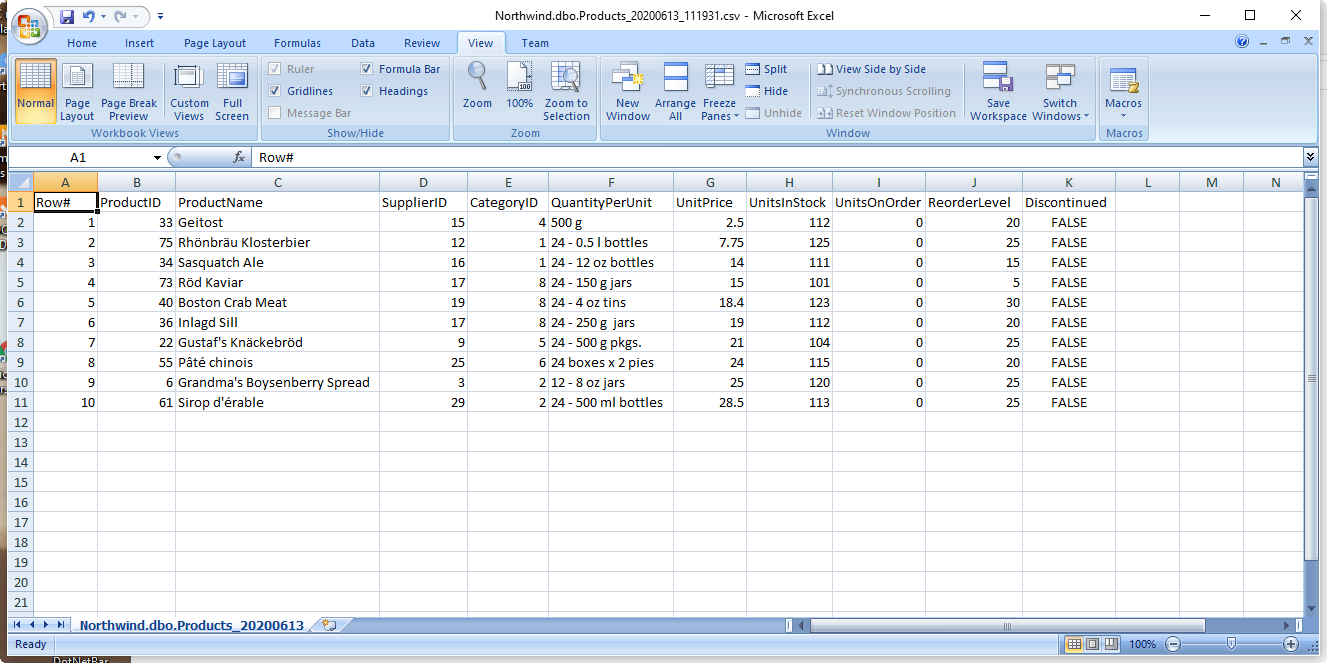The height and width of the screenshot is (663, 1327).
Task: Hide the current workbook window
Action: coord(766,91)
